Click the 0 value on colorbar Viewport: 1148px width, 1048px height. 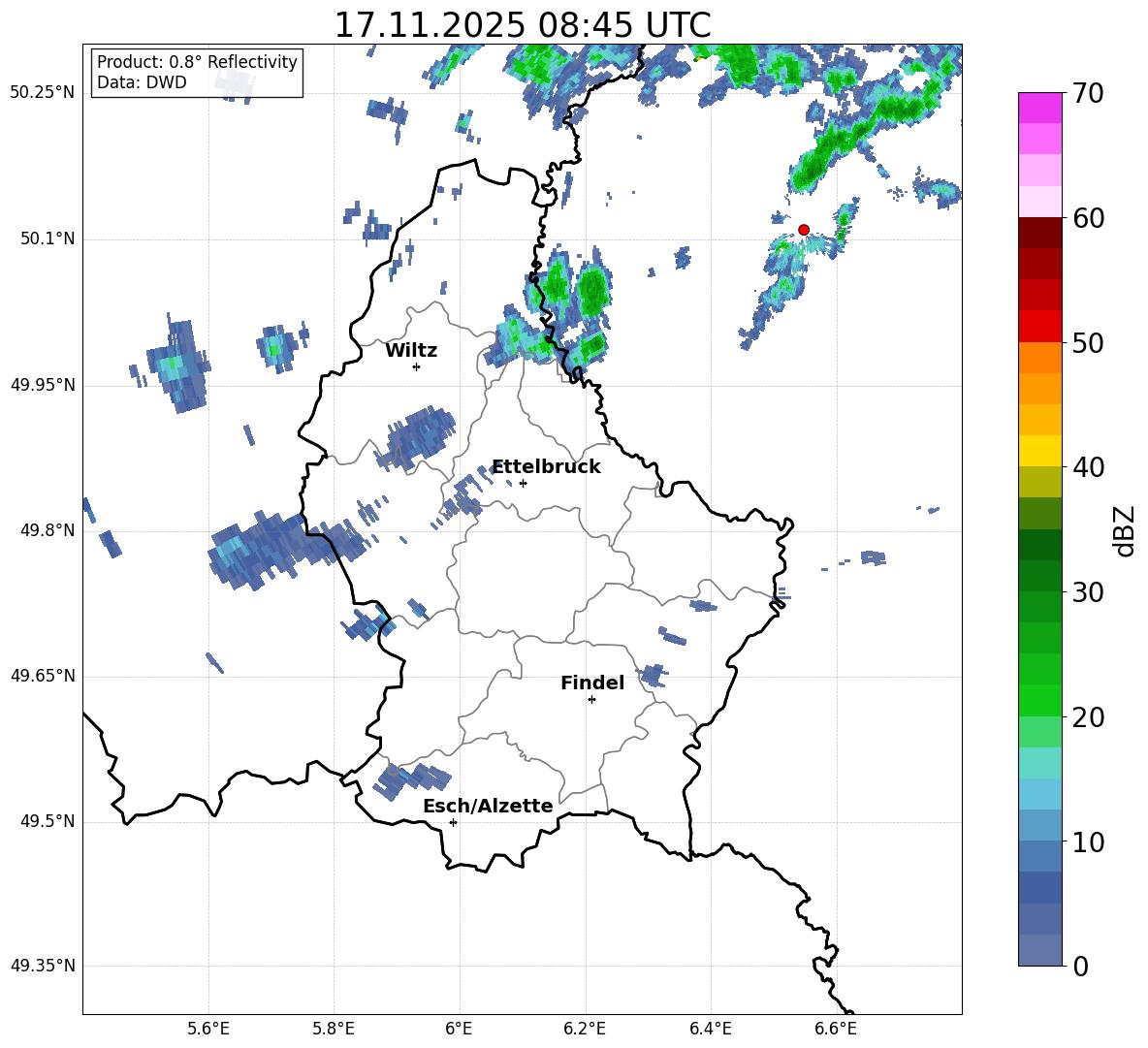[1080, 966]
